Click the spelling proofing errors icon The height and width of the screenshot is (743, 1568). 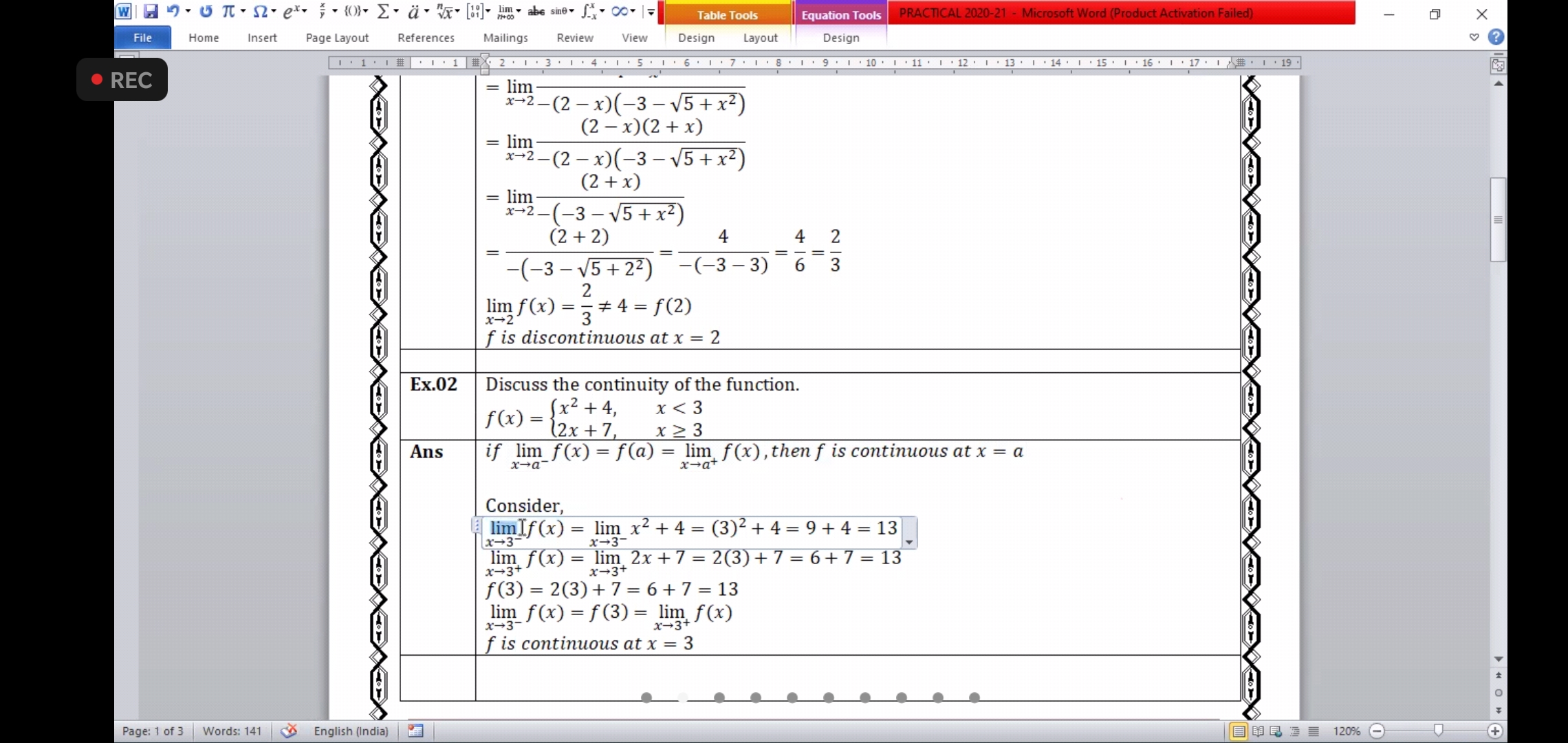(x=289, y=731)
